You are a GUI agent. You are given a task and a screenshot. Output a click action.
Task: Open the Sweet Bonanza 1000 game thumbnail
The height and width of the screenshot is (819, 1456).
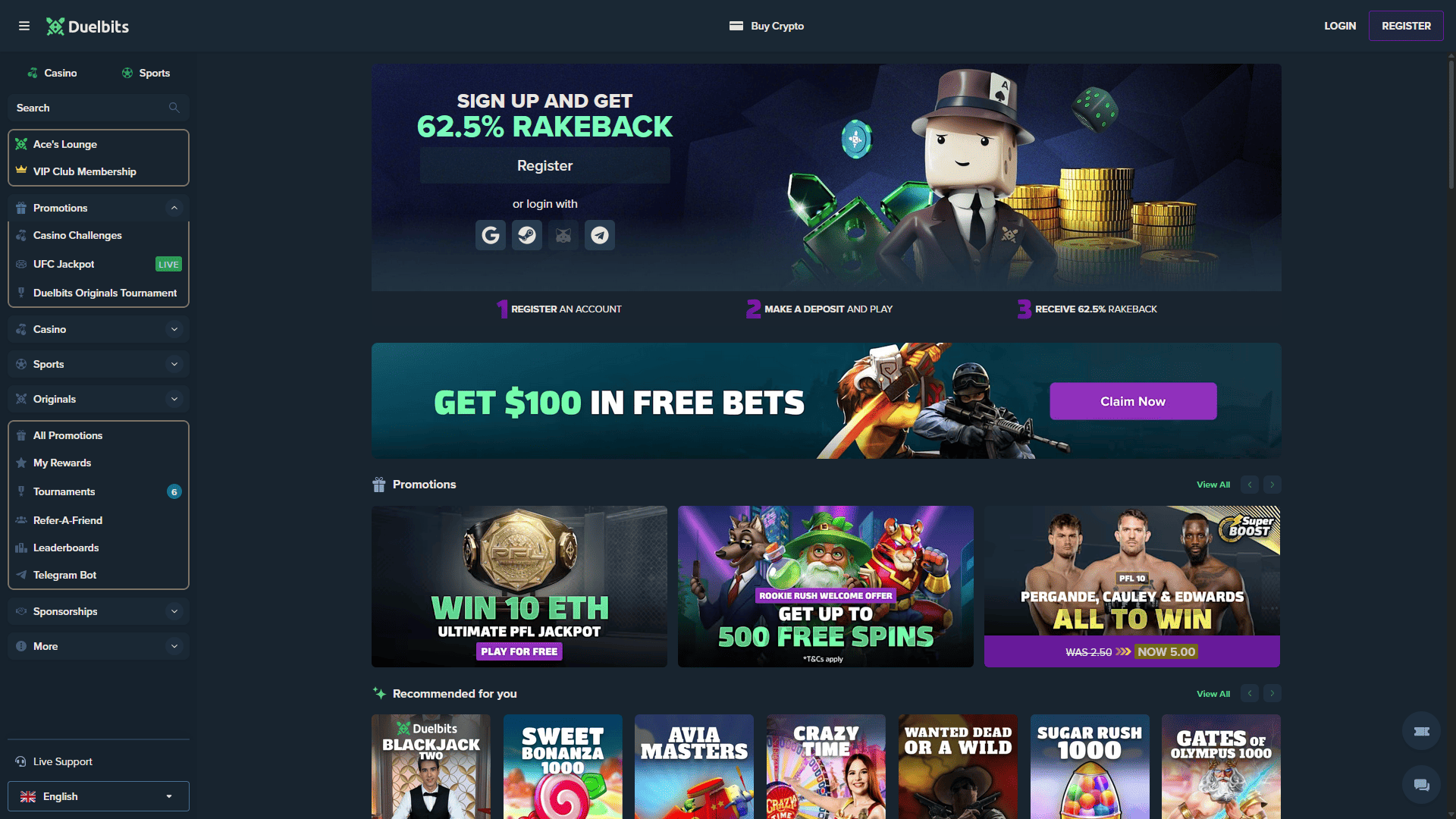(x=563, y=767)
